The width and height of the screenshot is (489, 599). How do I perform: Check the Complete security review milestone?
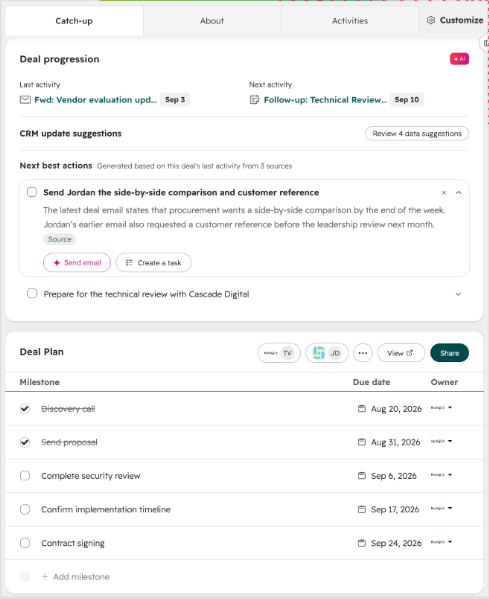click(x=25, y=476)
